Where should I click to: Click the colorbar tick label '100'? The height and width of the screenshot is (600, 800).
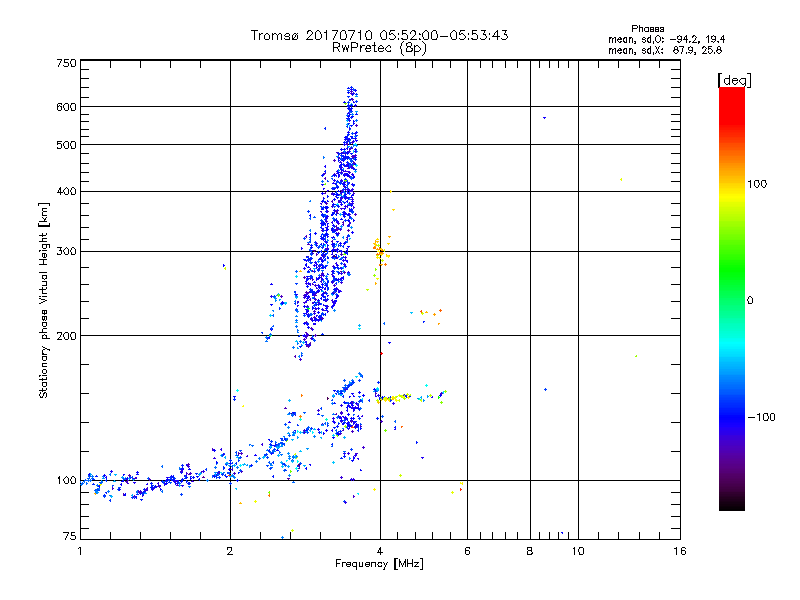tap(757, 184)
